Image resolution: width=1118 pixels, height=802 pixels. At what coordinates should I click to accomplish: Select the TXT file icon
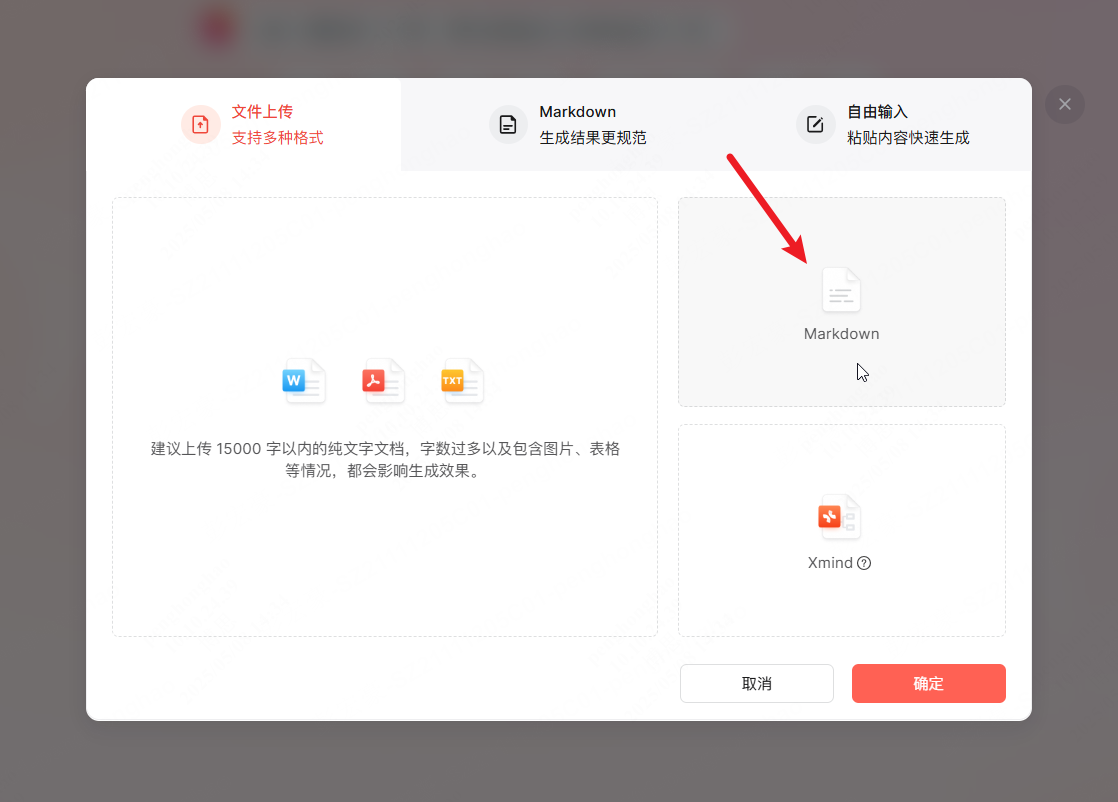[x=462, y=381]
